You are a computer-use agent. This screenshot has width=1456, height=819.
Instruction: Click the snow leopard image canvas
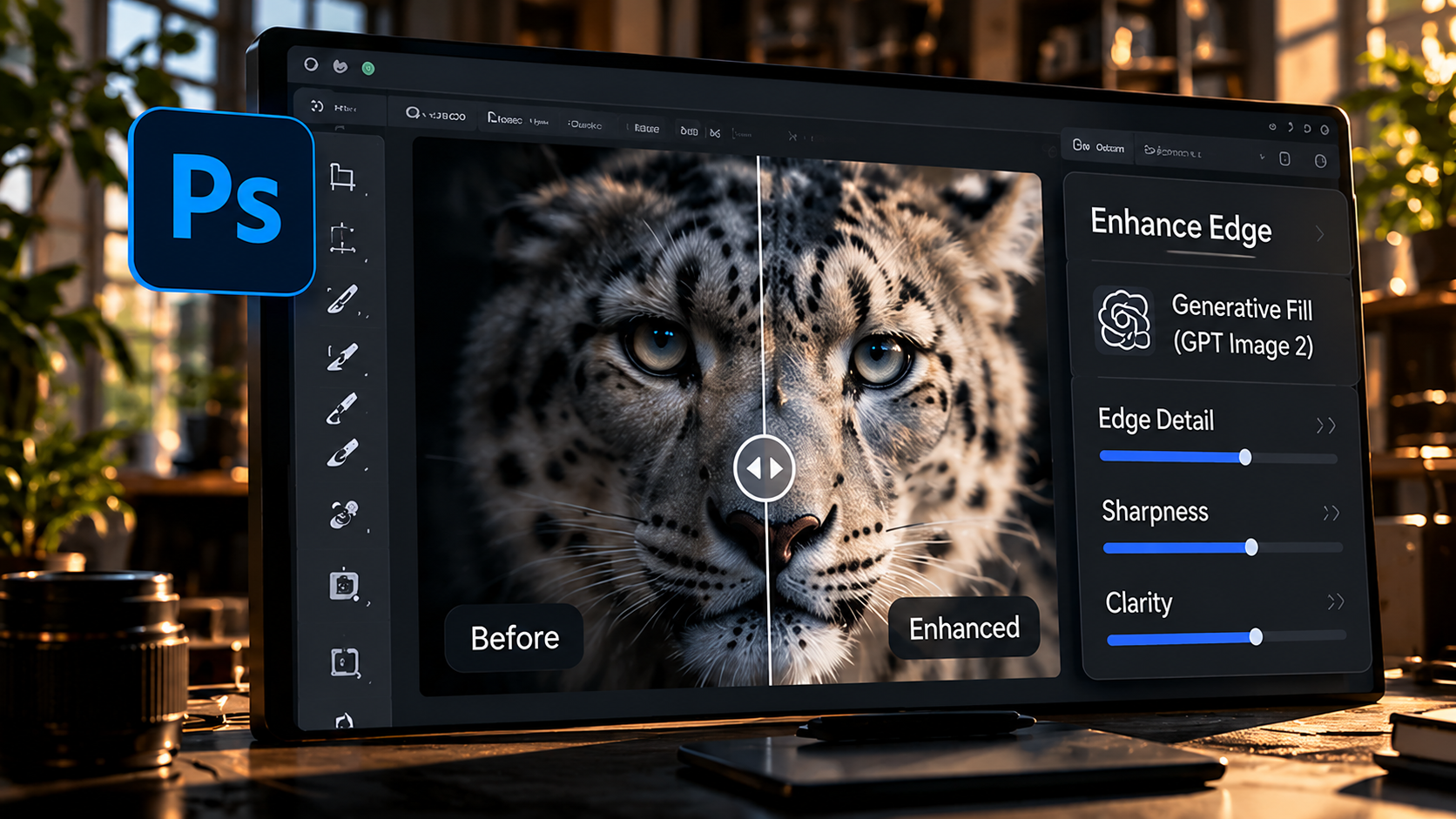(x=736, y=418)
